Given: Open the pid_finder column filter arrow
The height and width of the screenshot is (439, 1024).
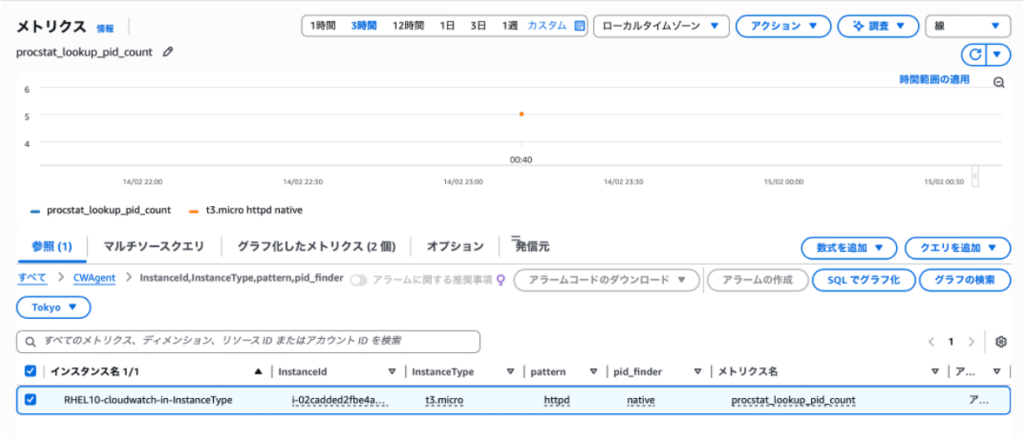Looking at the screenshot, I should point(698,372).
